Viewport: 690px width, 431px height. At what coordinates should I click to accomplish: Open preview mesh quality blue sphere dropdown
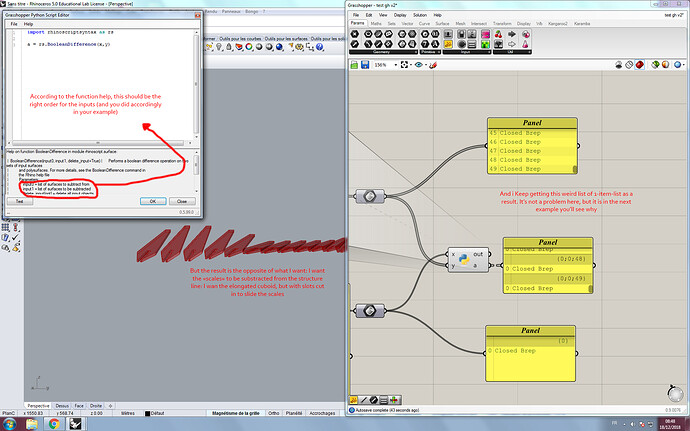tap(678, 65)
